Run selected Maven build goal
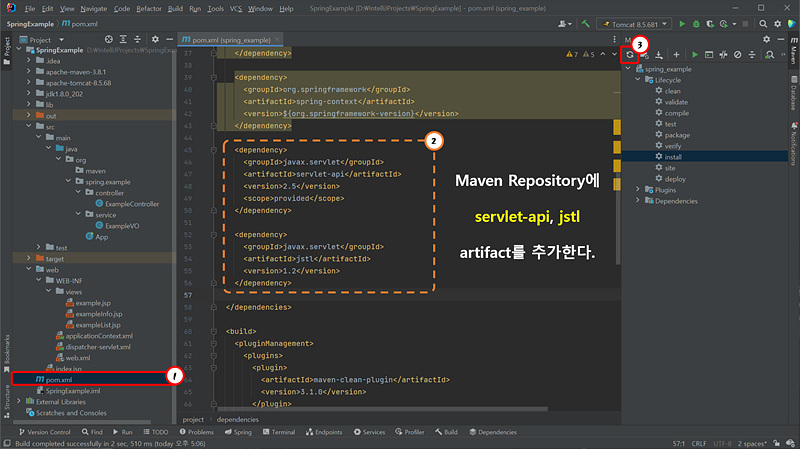The width and height of the screenshot is (800, 449). pos(694,55)
